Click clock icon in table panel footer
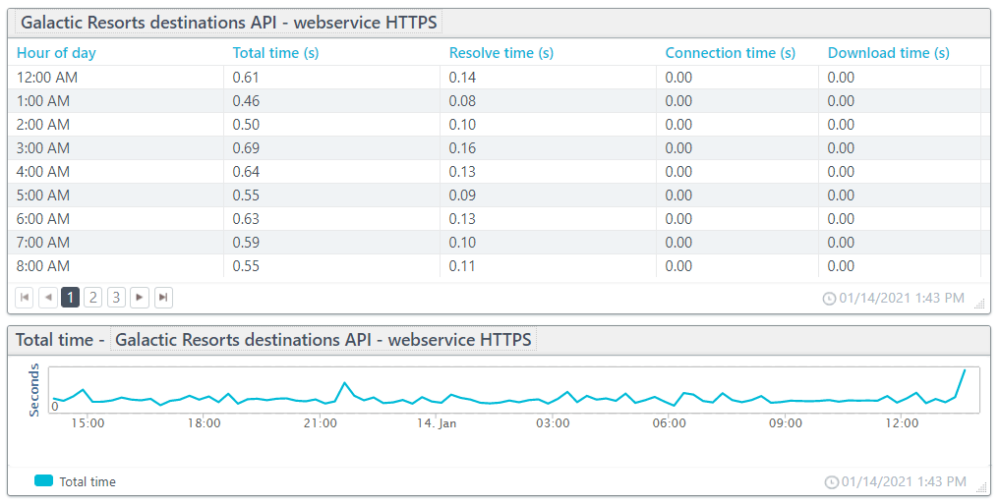This screenshot has width=1000, height=503. pos(829,298)
